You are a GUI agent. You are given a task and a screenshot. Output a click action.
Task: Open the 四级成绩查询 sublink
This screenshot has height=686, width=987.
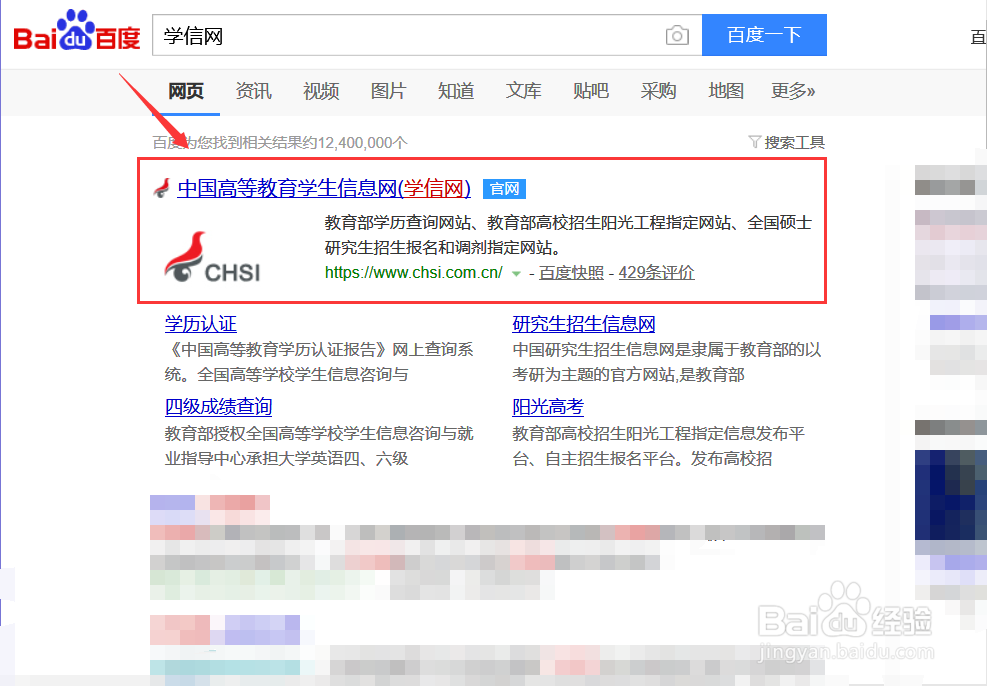click(218, 407)
